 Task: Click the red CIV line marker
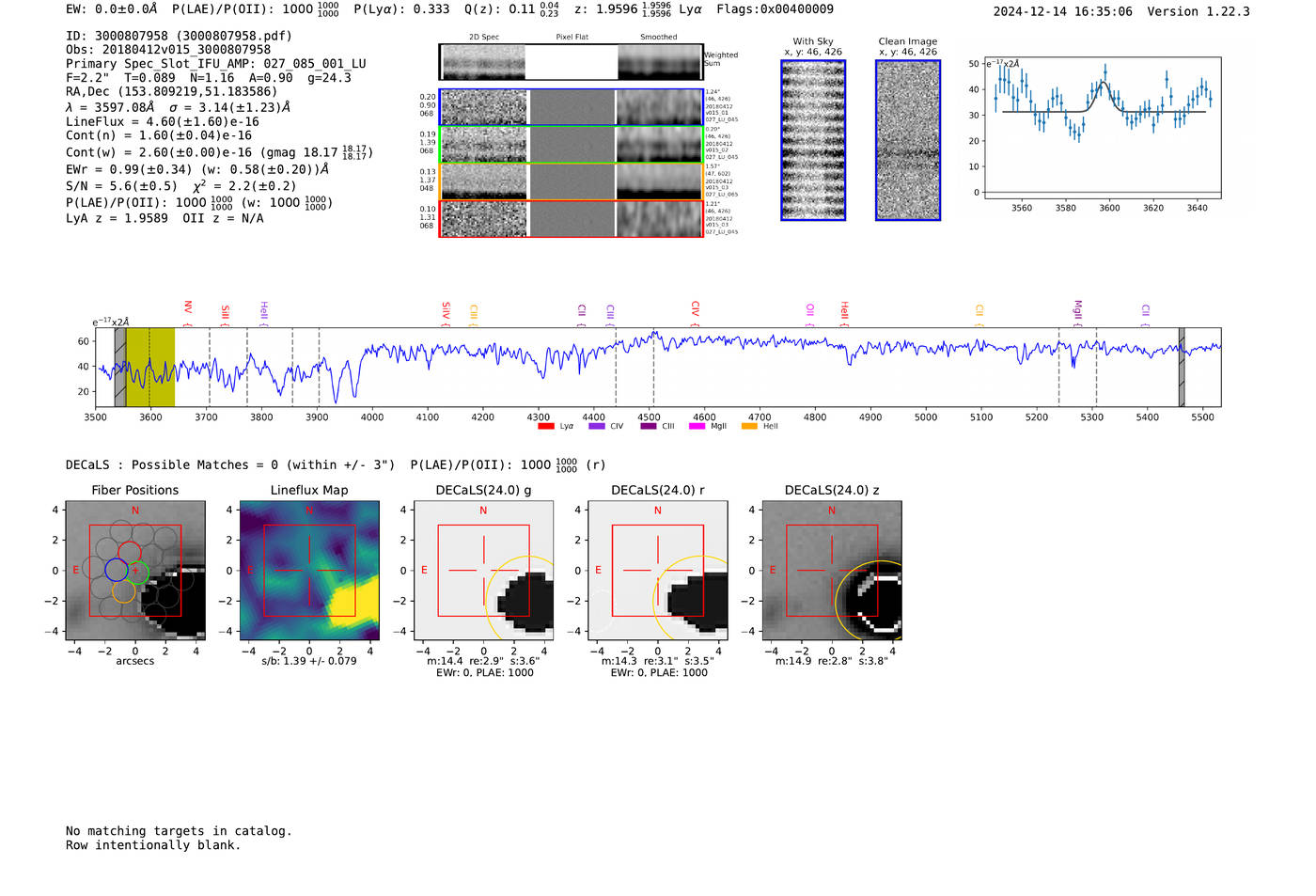pos(696,314)
